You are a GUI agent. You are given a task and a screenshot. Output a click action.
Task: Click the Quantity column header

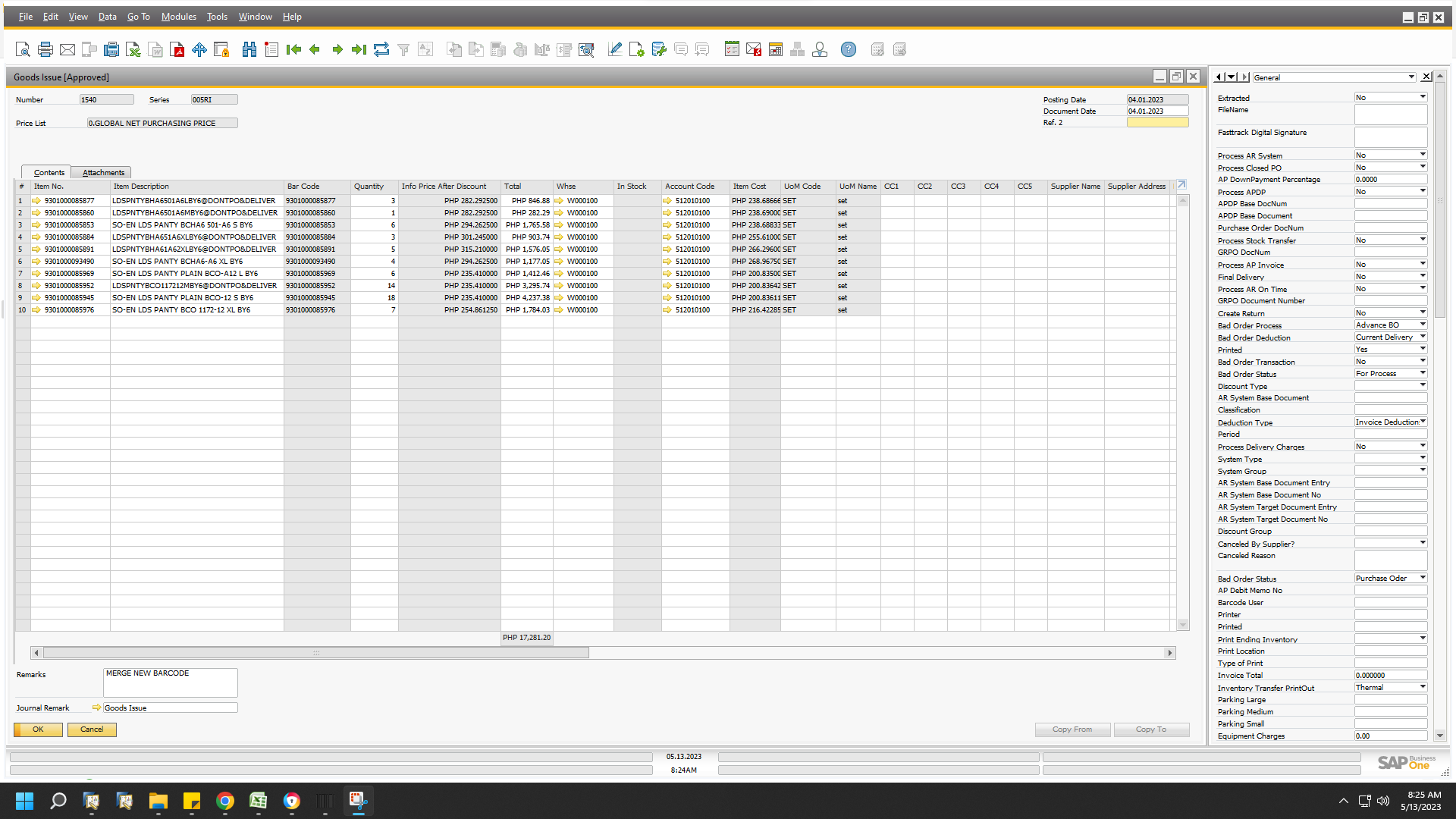(x=375, y=187)
